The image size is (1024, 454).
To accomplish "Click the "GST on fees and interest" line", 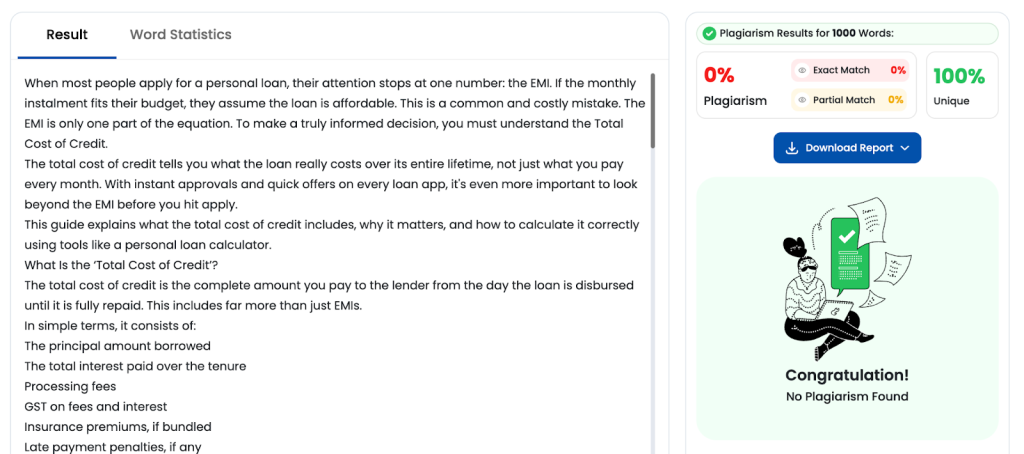I will [95, 407].
